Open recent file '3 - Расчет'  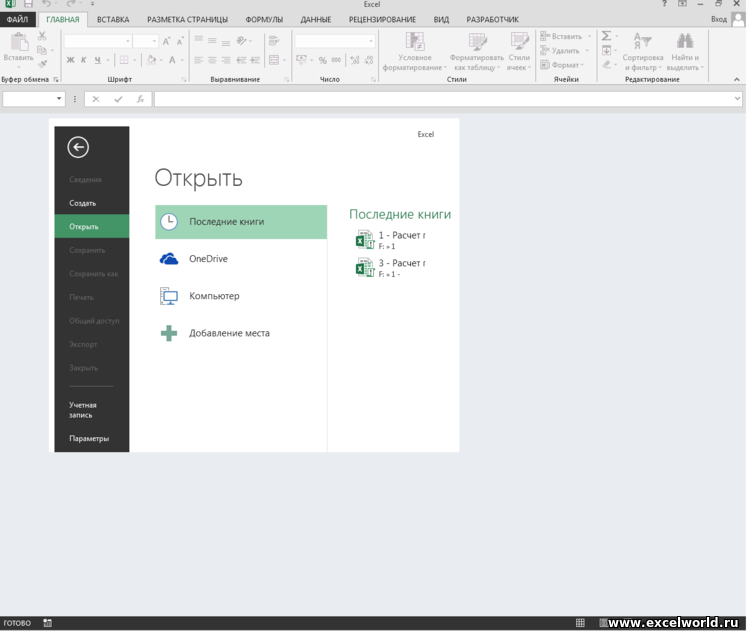(391, 268)
